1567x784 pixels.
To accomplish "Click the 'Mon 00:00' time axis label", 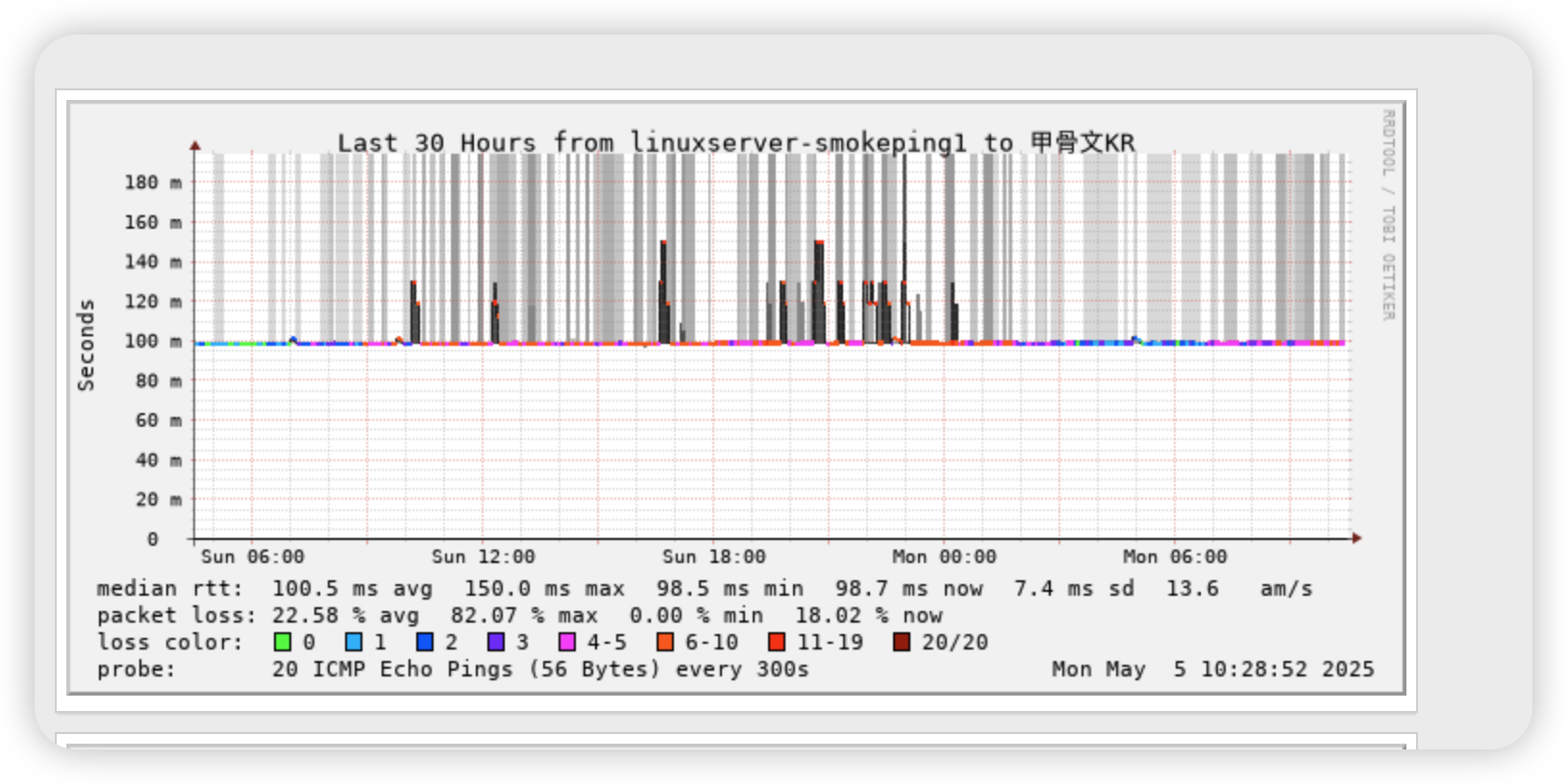I will click(x=944, y=557).
